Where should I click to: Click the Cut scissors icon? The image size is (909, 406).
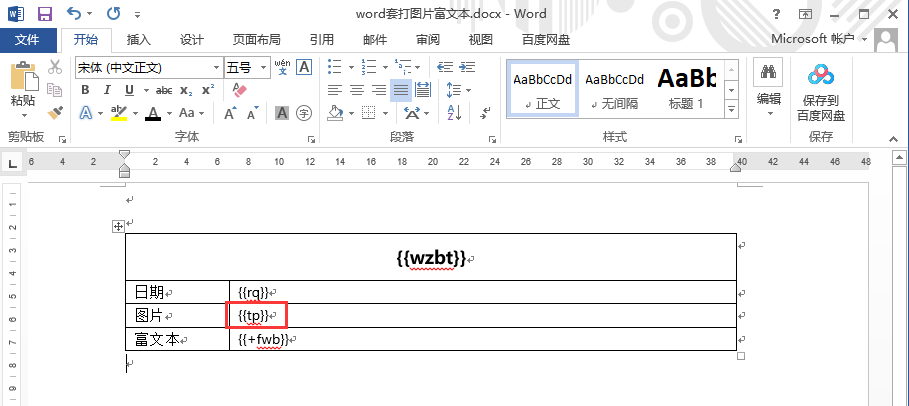(56, 67)
